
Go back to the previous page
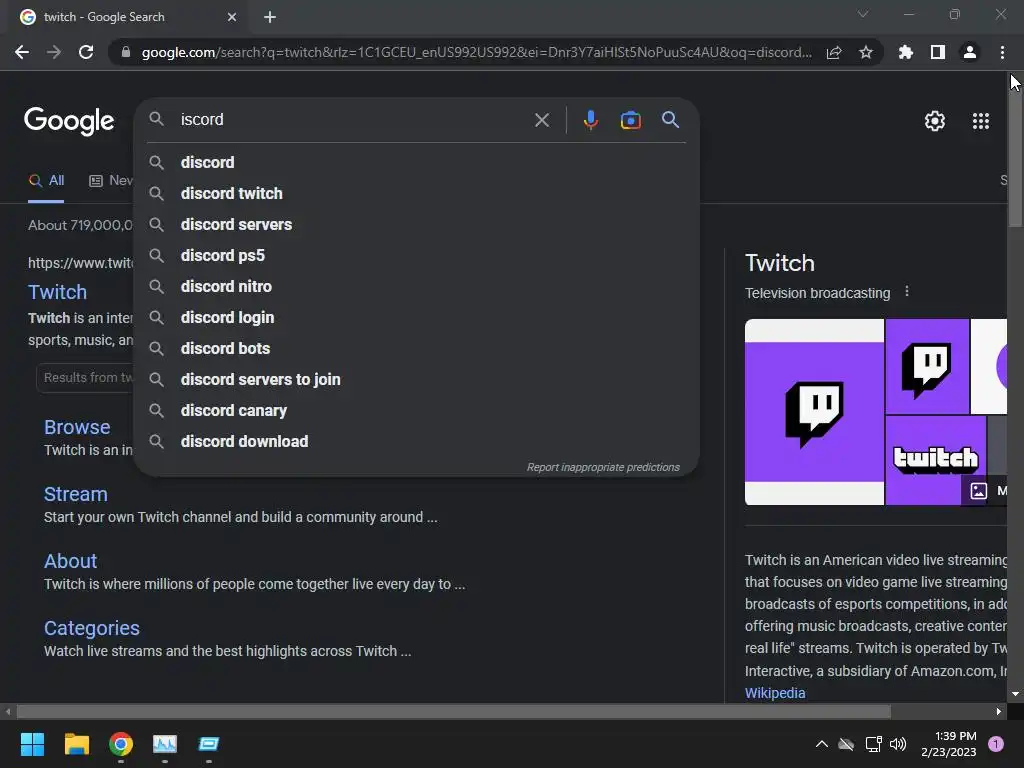[x=22, y=52]
